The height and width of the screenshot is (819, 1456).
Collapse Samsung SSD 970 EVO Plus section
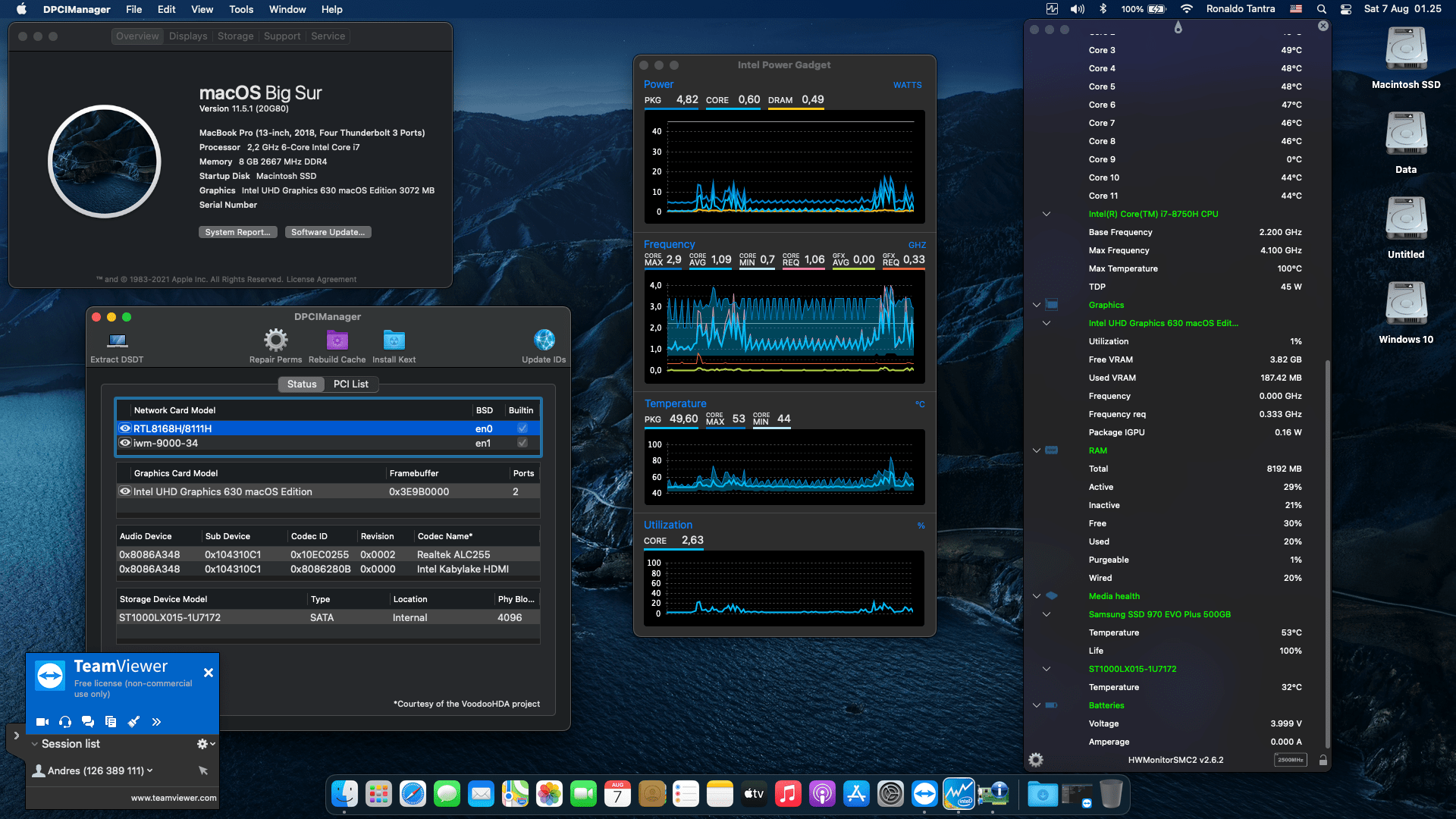(x=1046, y=614)
